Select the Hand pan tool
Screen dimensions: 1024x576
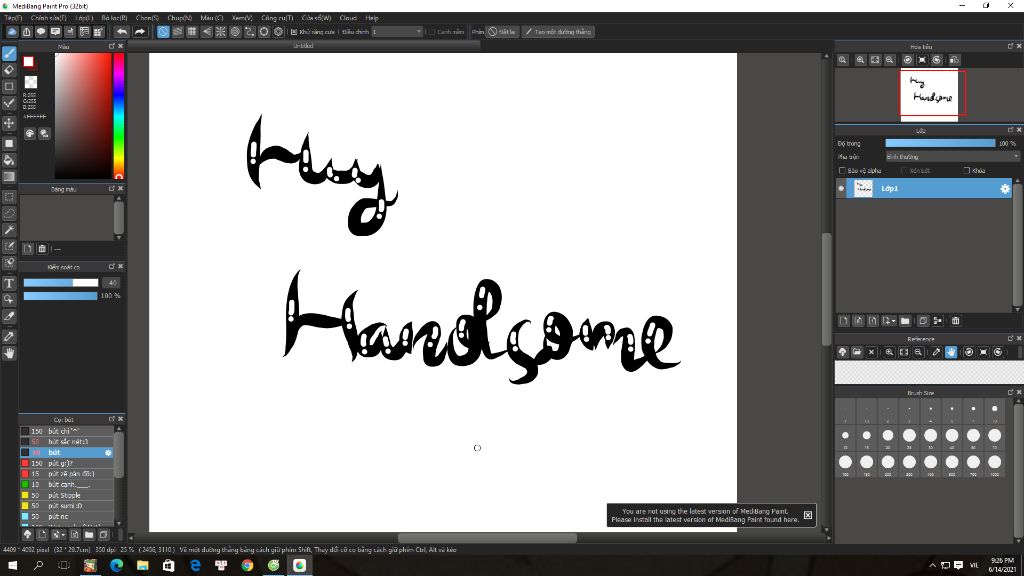click(9, 353)
